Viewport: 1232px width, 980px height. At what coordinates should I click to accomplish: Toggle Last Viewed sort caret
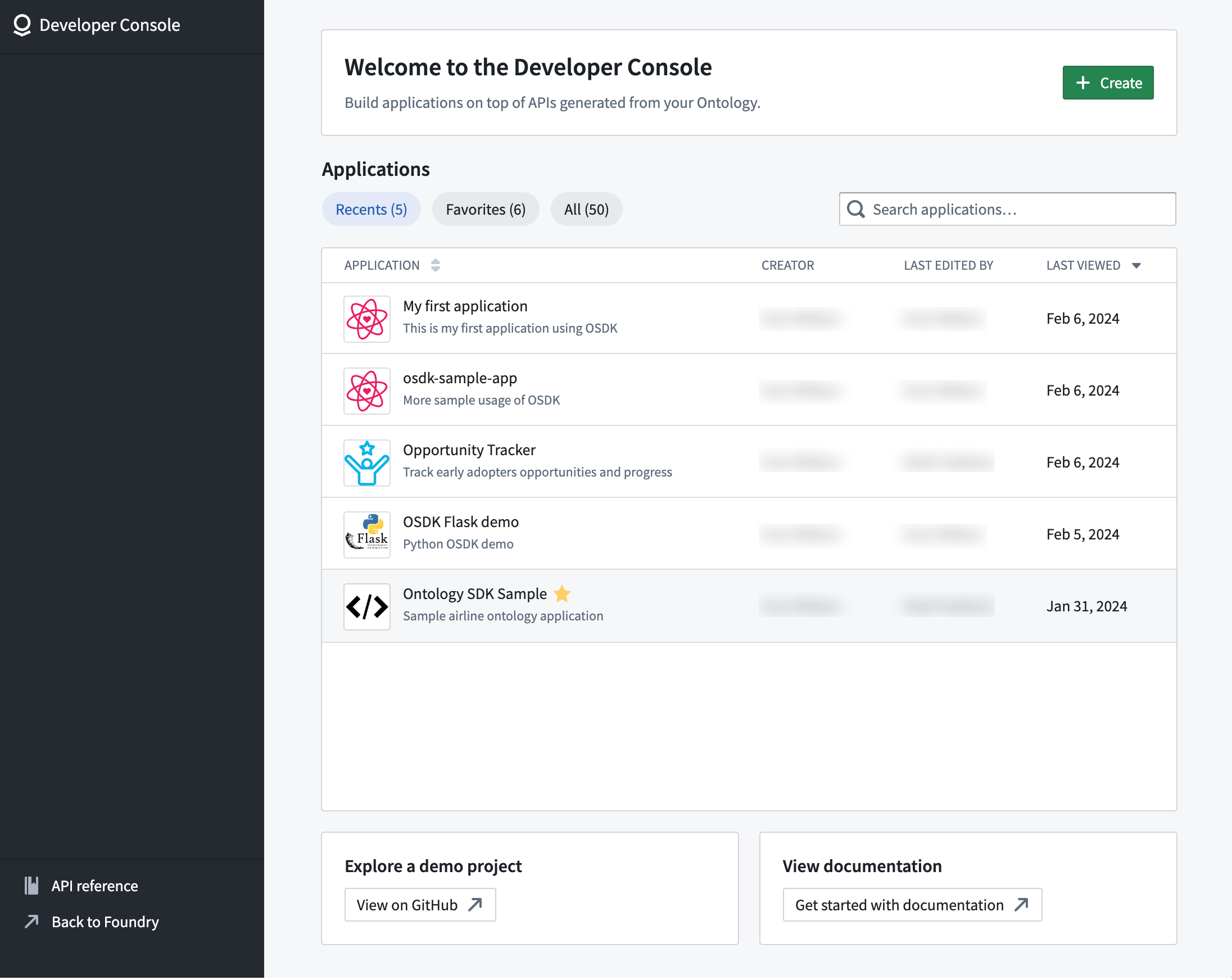tap(1136, 266)
